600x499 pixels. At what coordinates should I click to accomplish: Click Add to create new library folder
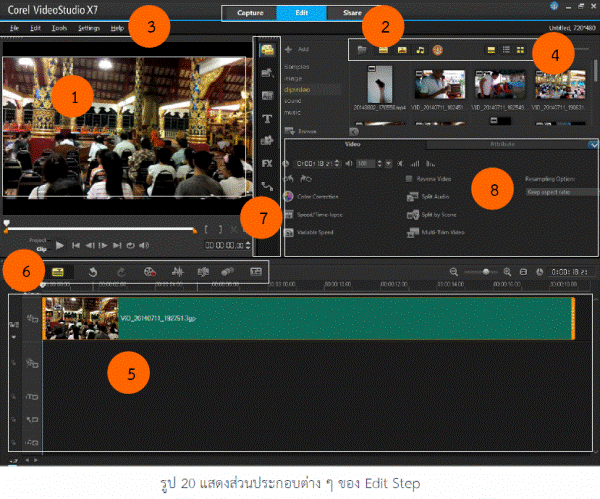(x=297, y=49)
